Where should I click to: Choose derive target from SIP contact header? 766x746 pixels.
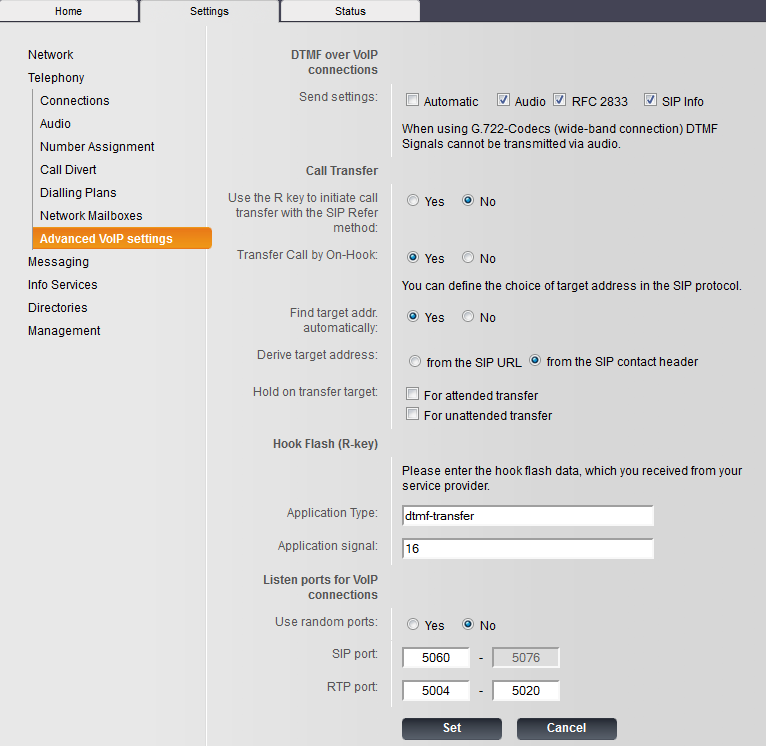[x=535, y=361]
